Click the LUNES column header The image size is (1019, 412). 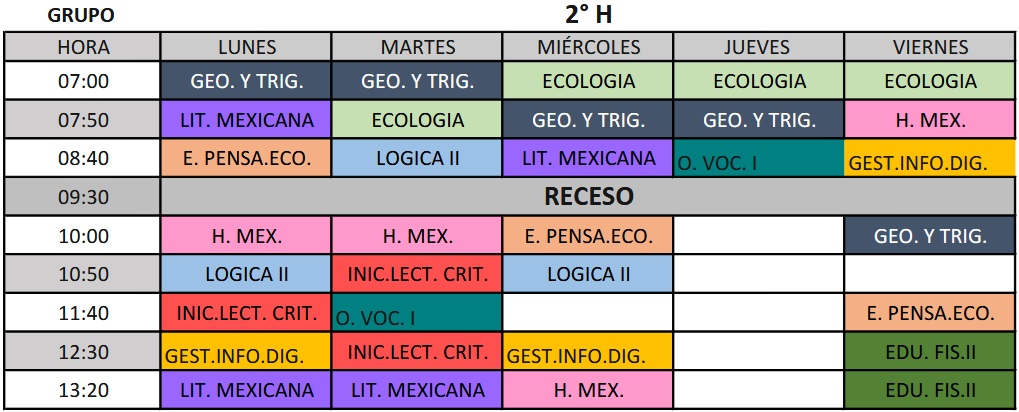click(x=246, y=47)
